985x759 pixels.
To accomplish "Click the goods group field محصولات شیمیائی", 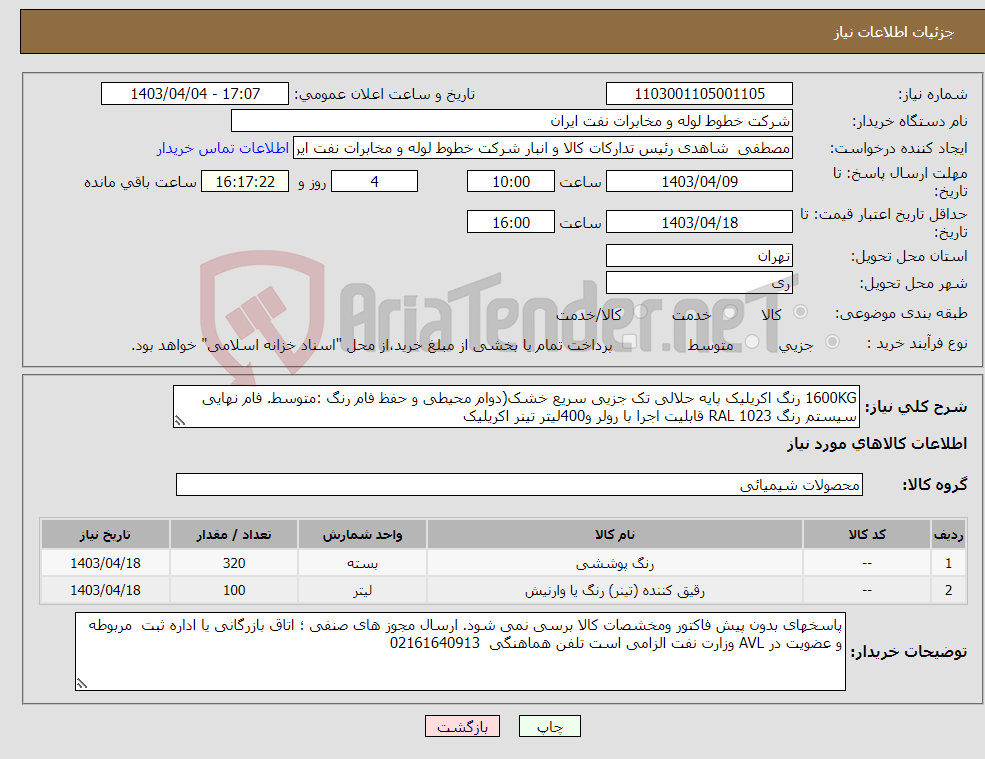I will click(x=520, y=484).
